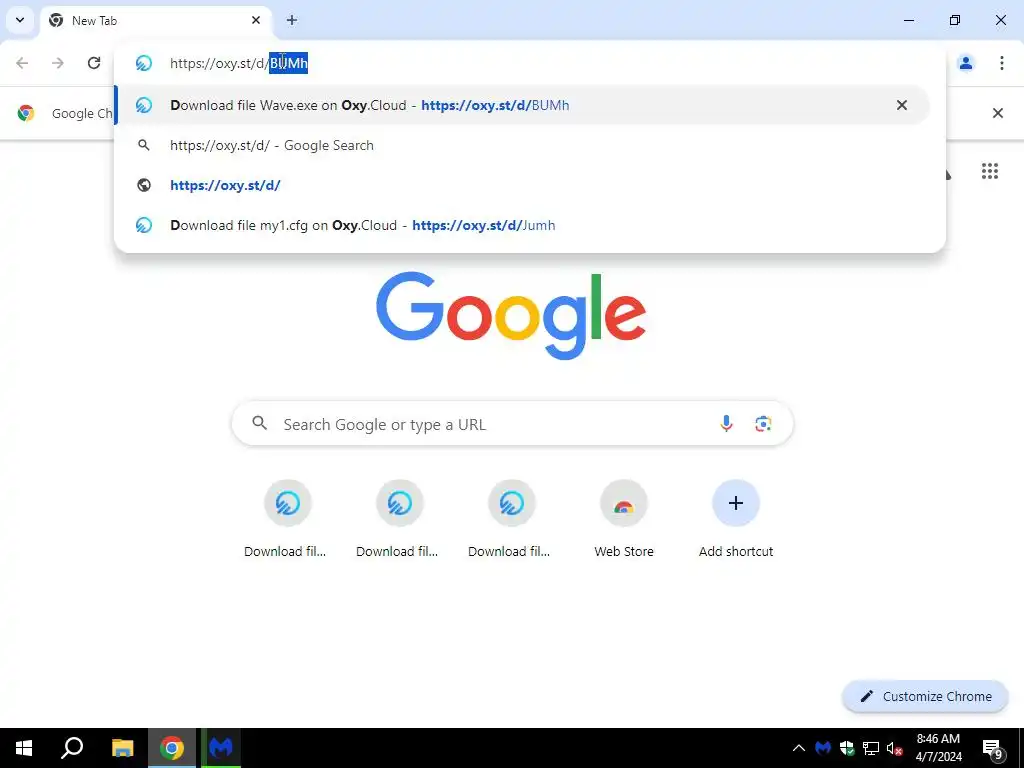Image resolution: width=1024 pixels, height=768 pixels.
Task: Start voice search with microphone
Action: [x=726, y=424]
